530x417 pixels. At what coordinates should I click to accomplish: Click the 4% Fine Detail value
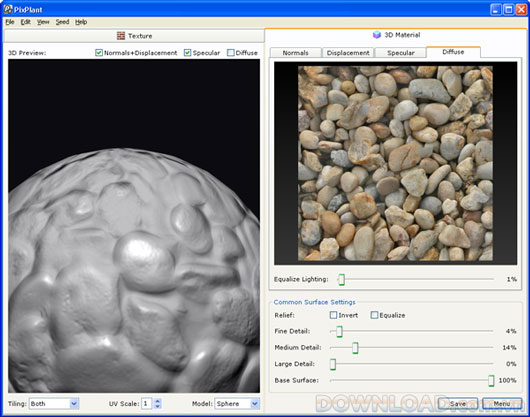511,331
